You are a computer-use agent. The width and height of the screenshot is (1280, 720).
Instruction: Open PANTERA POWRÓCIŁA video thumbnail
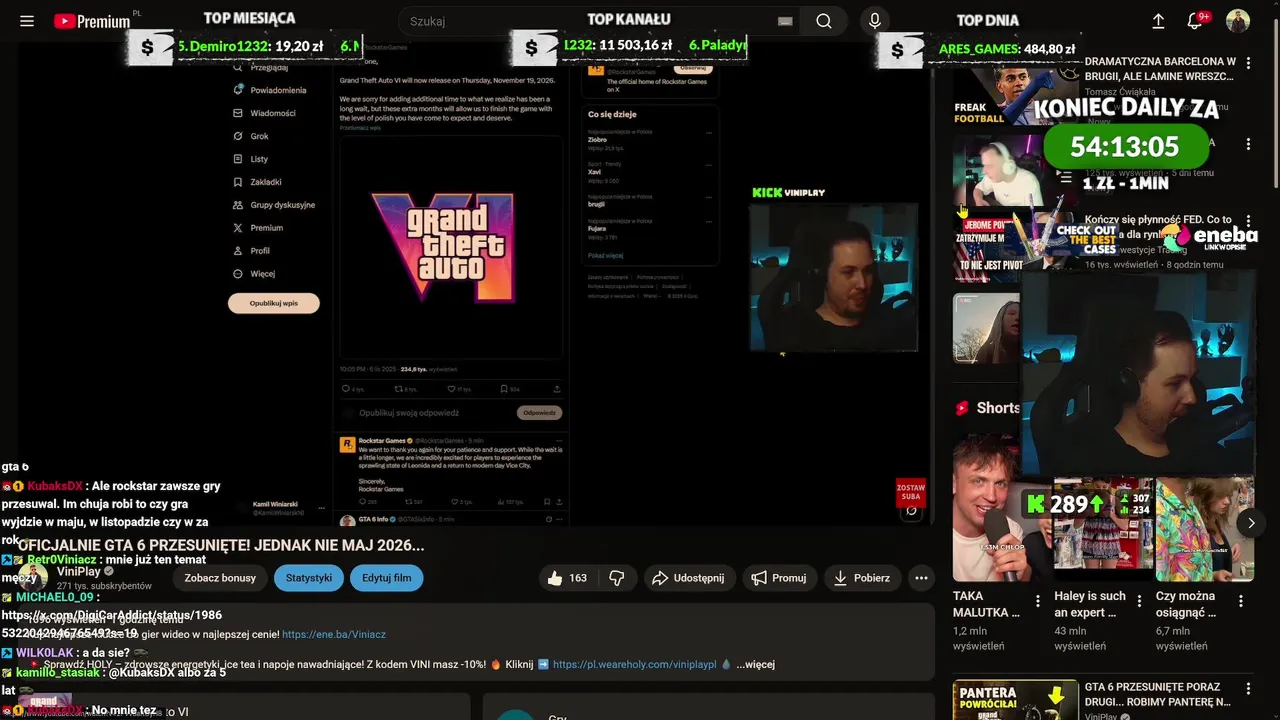point(1015,700)
